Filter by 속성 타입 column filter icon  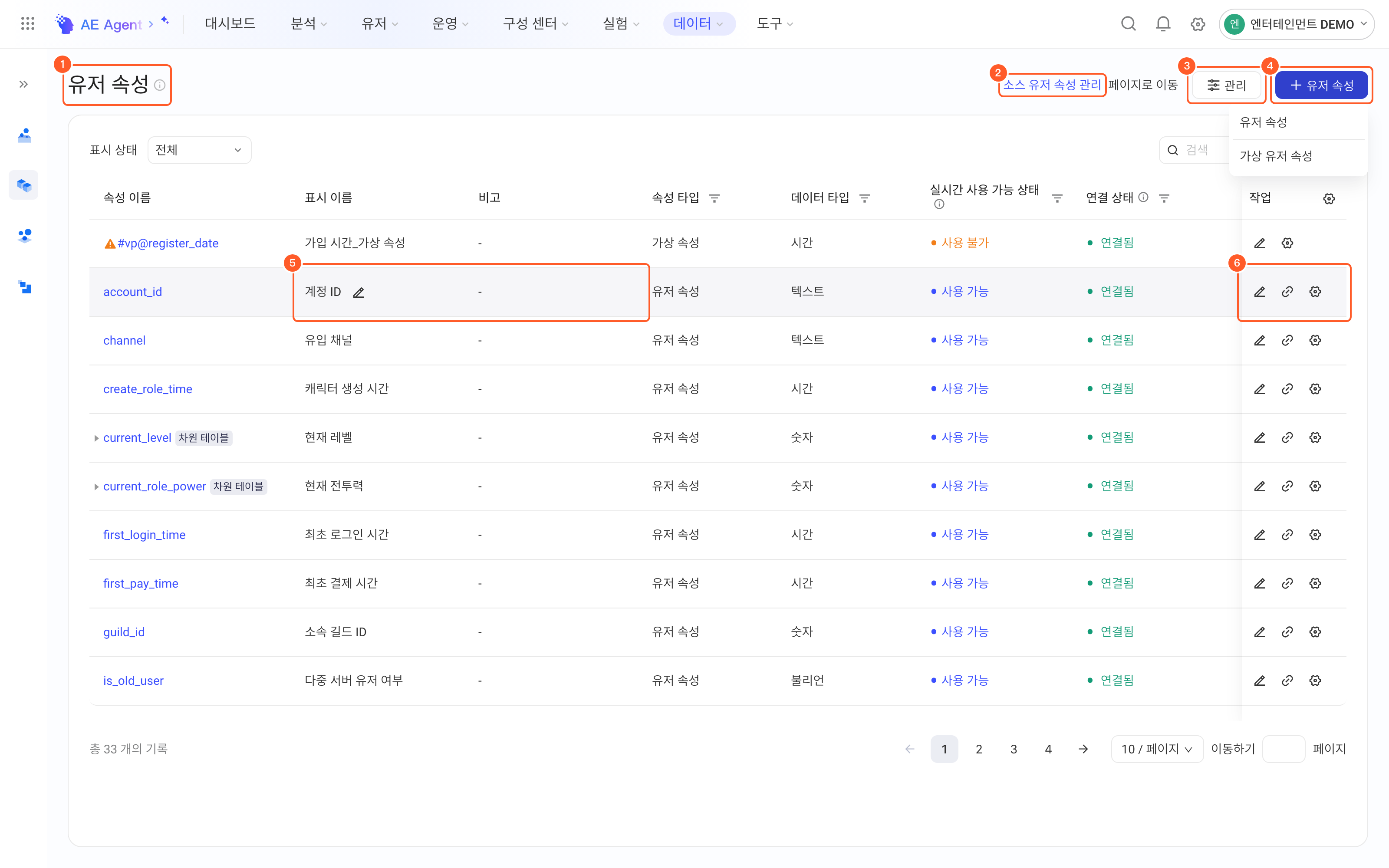pos(714,198)
